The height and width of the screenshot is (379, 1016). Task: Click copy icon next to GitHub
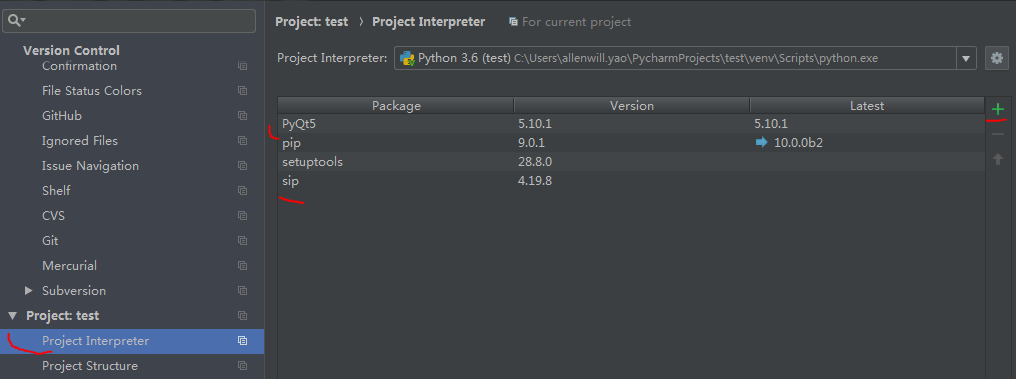(x=242, y=115)
